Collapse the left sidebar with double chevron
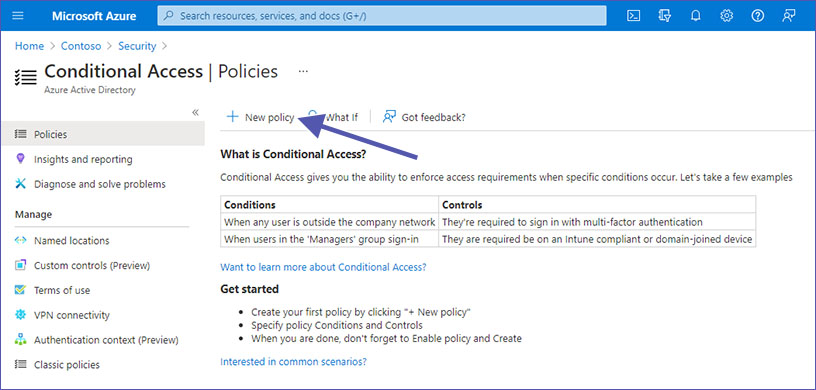The width and height of the screenshot is (816, 390). (196, 112)
